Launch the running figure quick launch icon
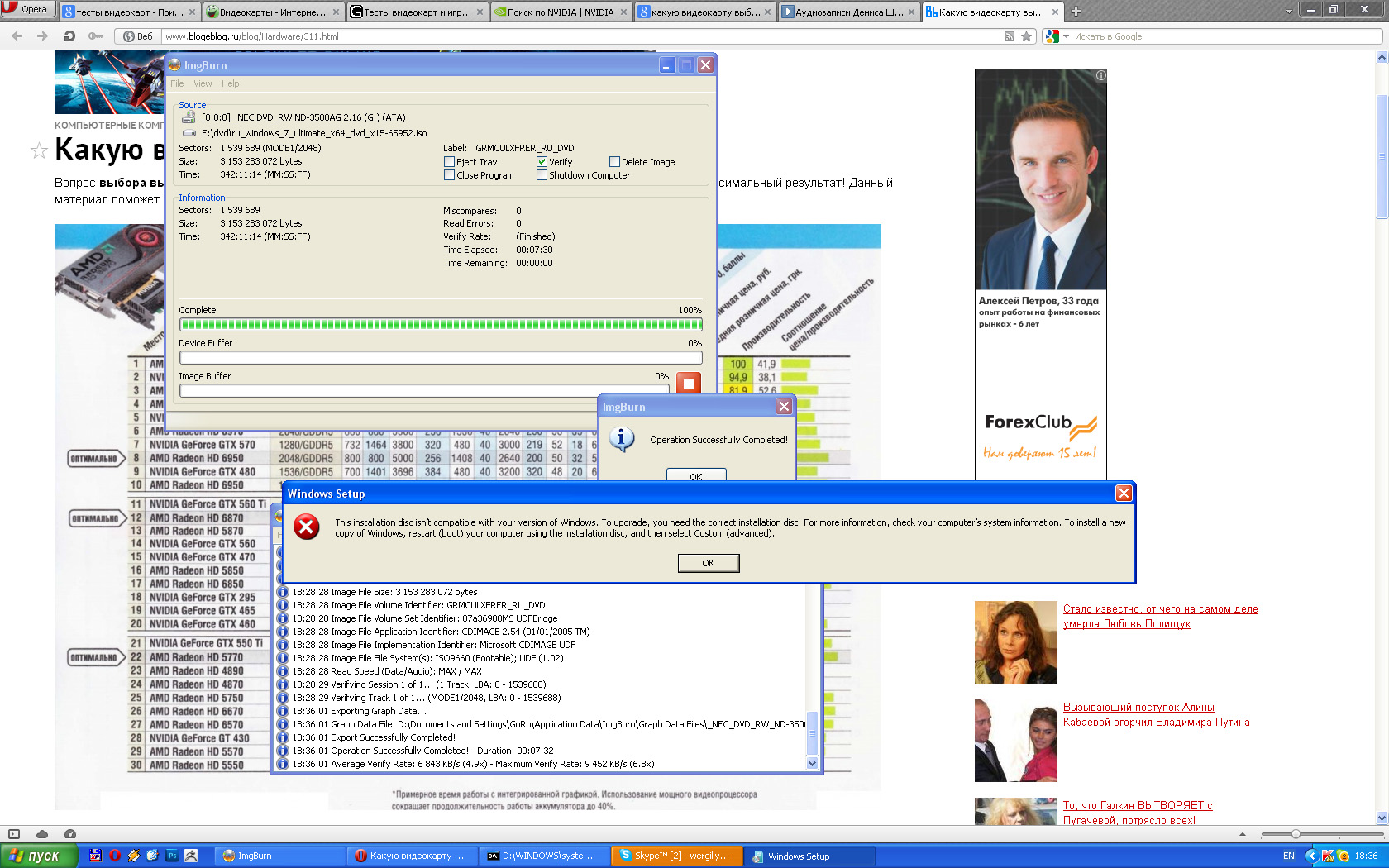Viewport: 1389px width, 868px height. (191, 856)
